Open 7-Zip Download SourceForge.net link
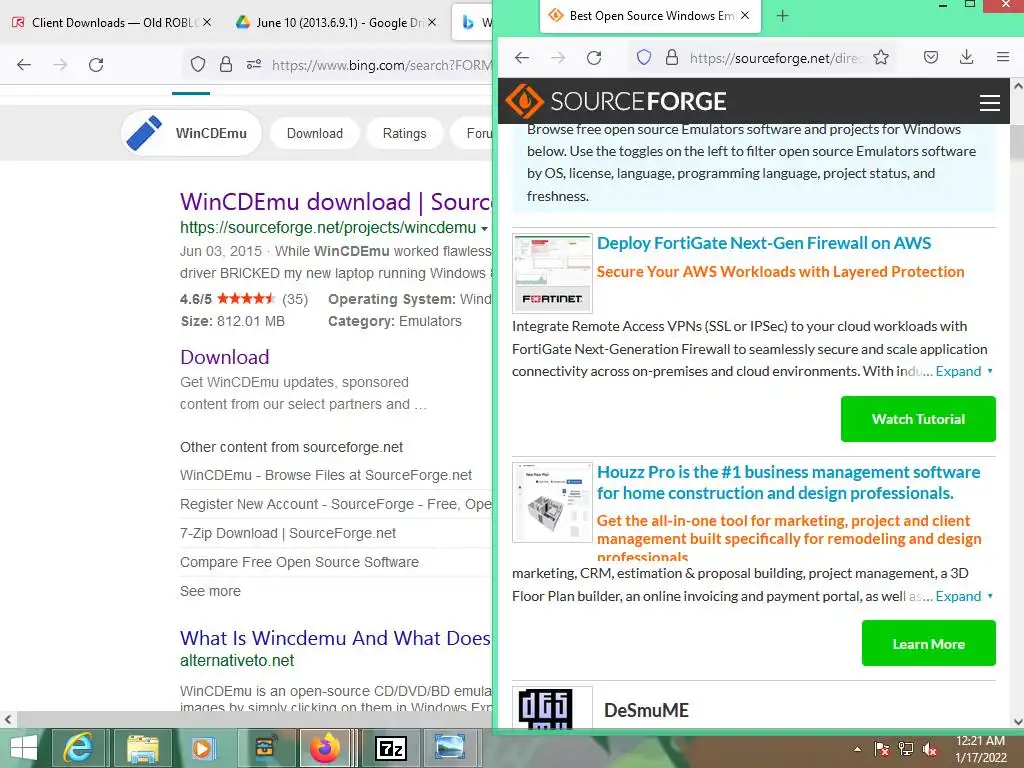The image size is (1024, 768). (288, 533)
